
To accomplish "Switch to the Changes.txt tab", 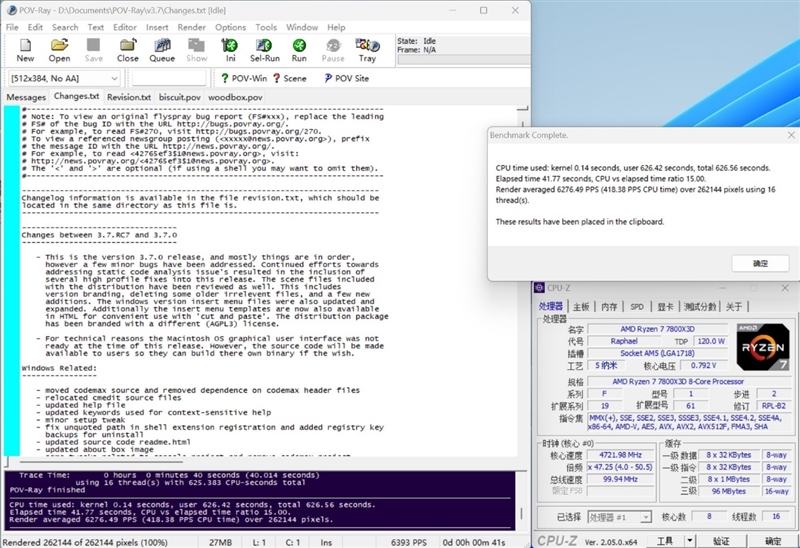I will pyautogui.click(x=77, y=96).
